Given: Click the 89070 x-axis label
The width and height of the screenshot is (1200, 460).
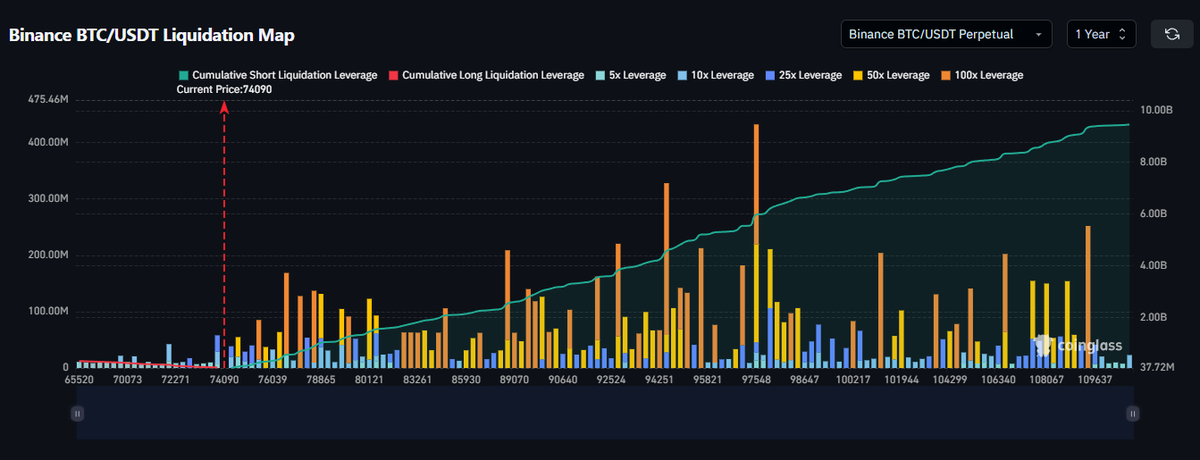Looking at the screenshot, I should [x=514, y=380].
